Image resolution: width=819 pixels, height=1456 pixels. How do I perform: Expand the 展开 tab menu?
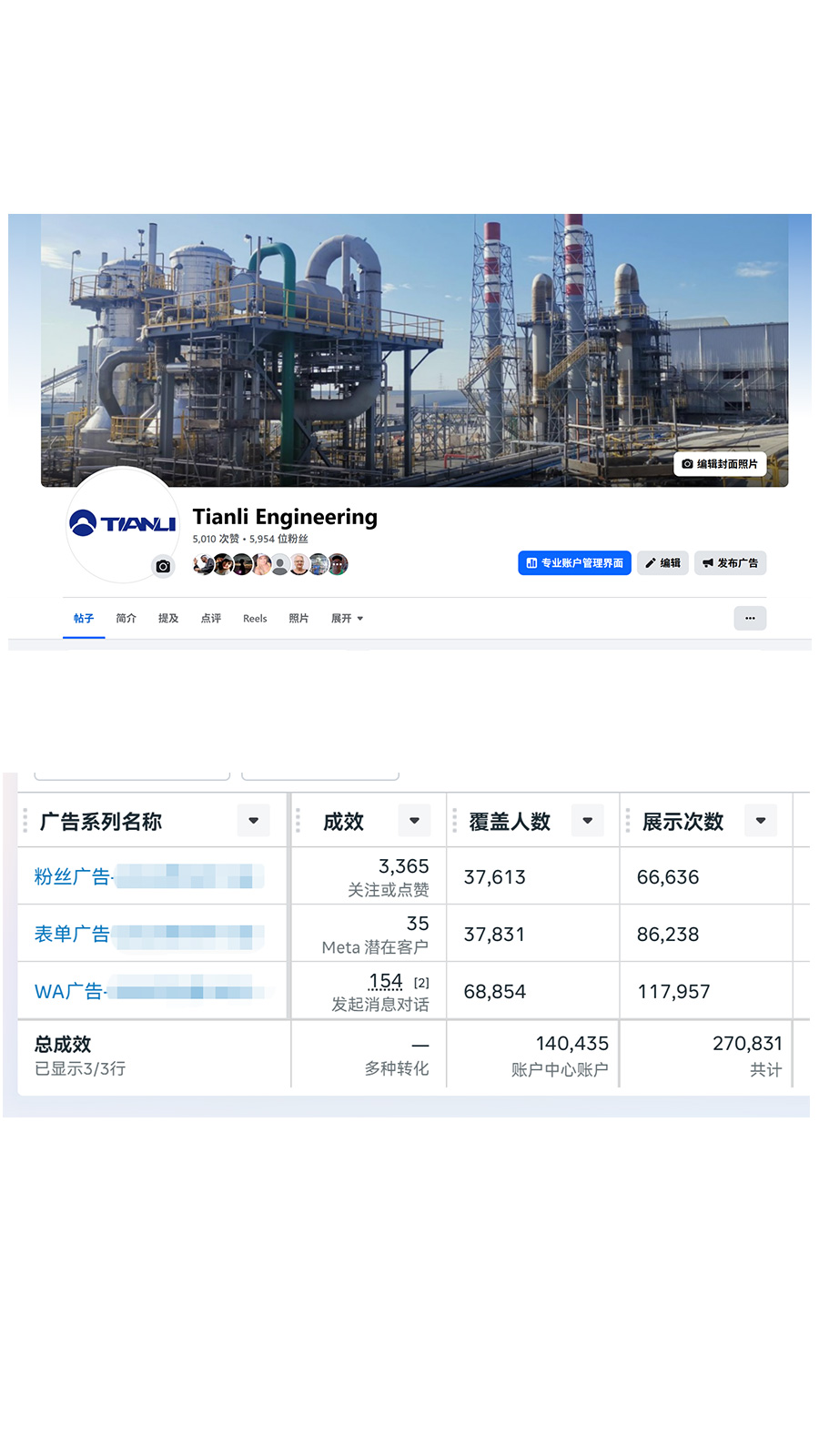click(347, 619)
